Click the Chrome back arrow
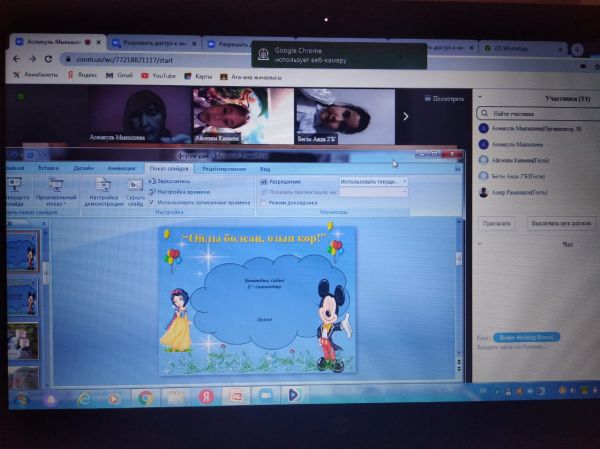The width and height of the screenshot is (600, 449). [17, 59]
